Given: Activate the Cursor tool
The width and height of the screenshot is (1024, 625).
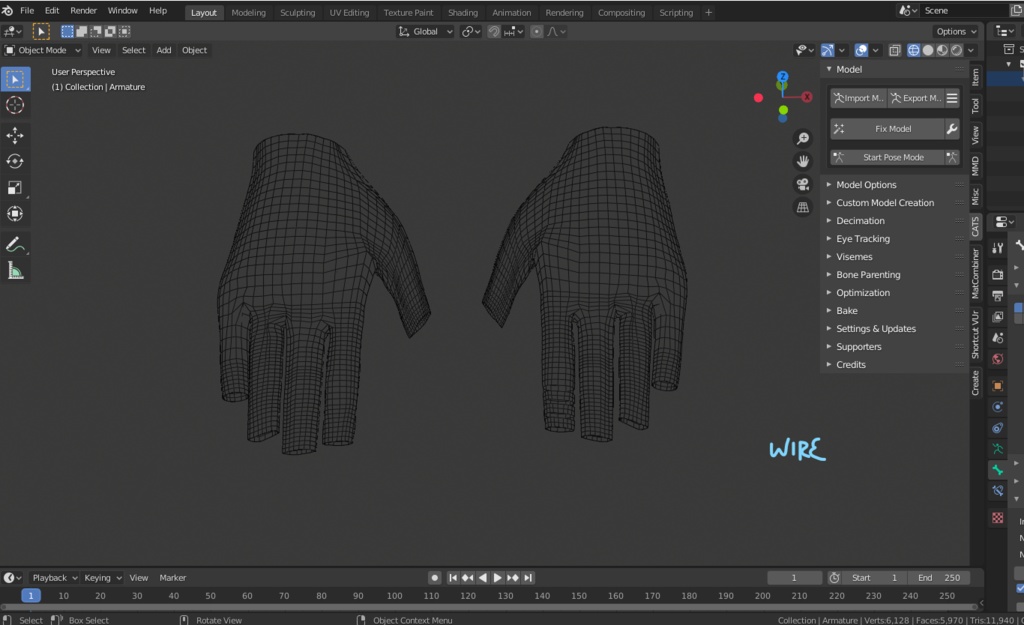Looking at the screenshot, I should click(x=16, y=105).
